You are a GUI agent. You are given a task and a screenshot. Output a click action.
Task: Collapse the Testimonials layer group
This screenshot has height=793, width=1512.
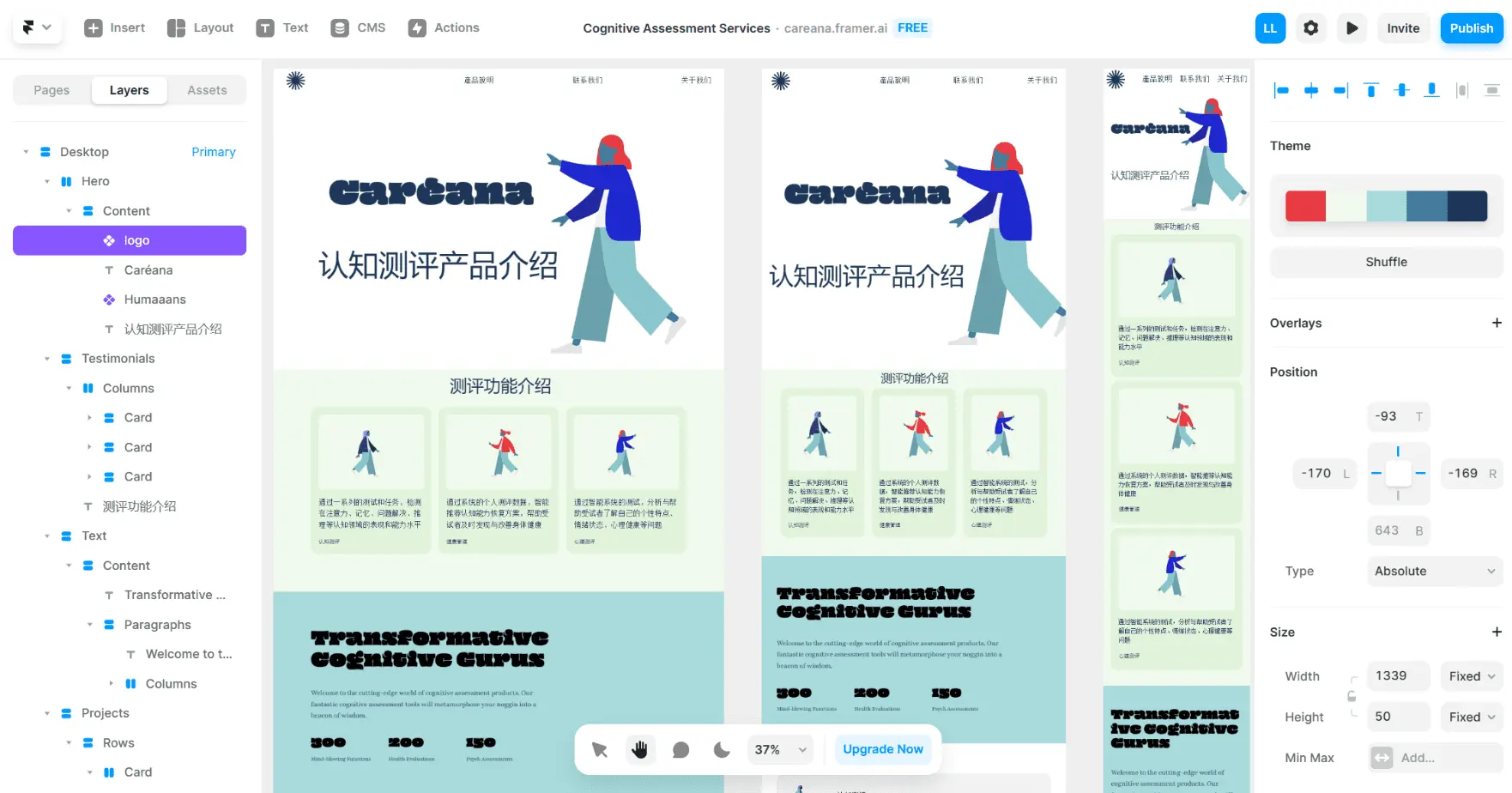(47, 359)
